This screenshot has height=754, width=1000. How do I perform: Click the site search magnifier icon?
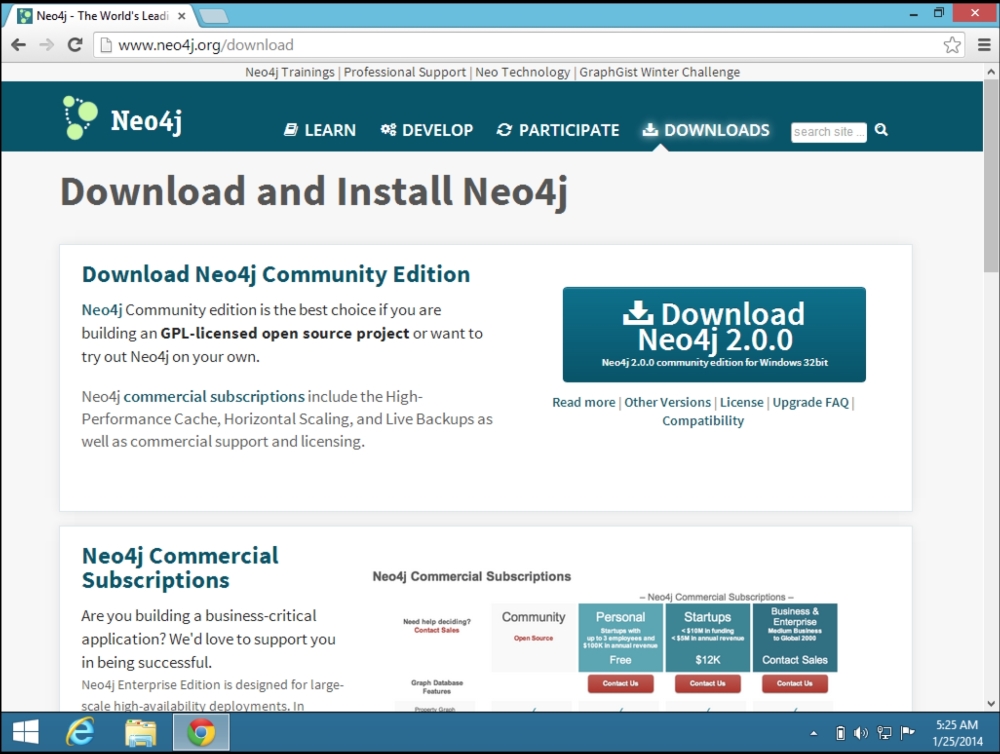[x=881, y=130]
